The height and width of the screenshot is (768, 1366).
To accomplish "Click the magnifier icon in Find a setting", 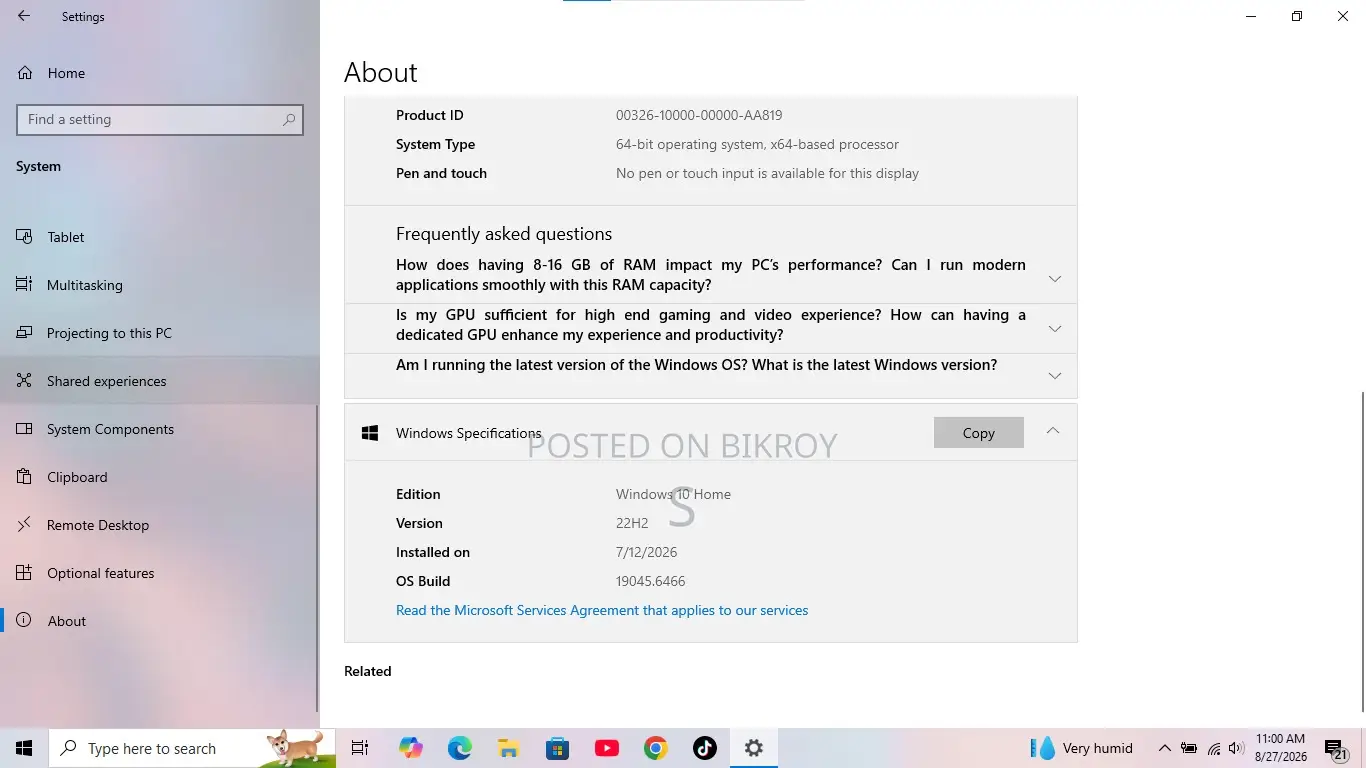I will pos(289,119).
